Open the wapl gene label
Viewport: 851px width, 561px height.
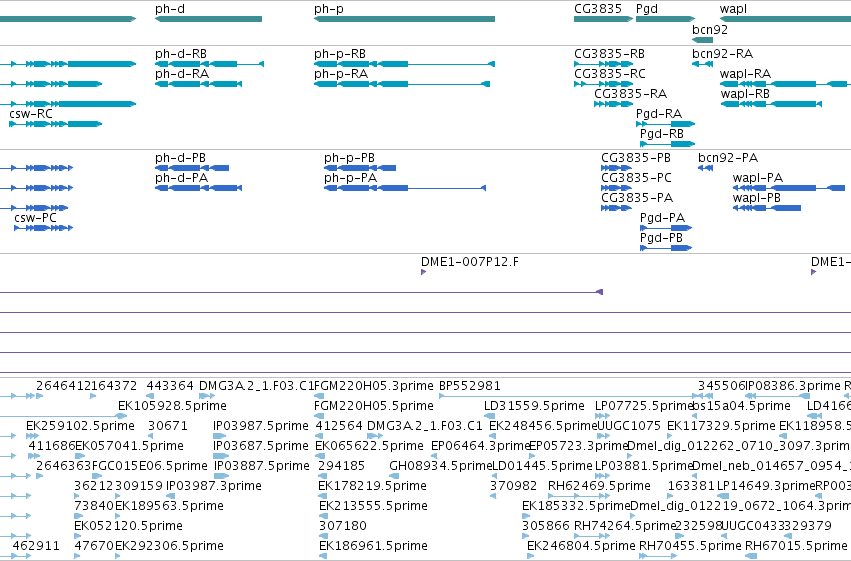click(x=733, y=9)
